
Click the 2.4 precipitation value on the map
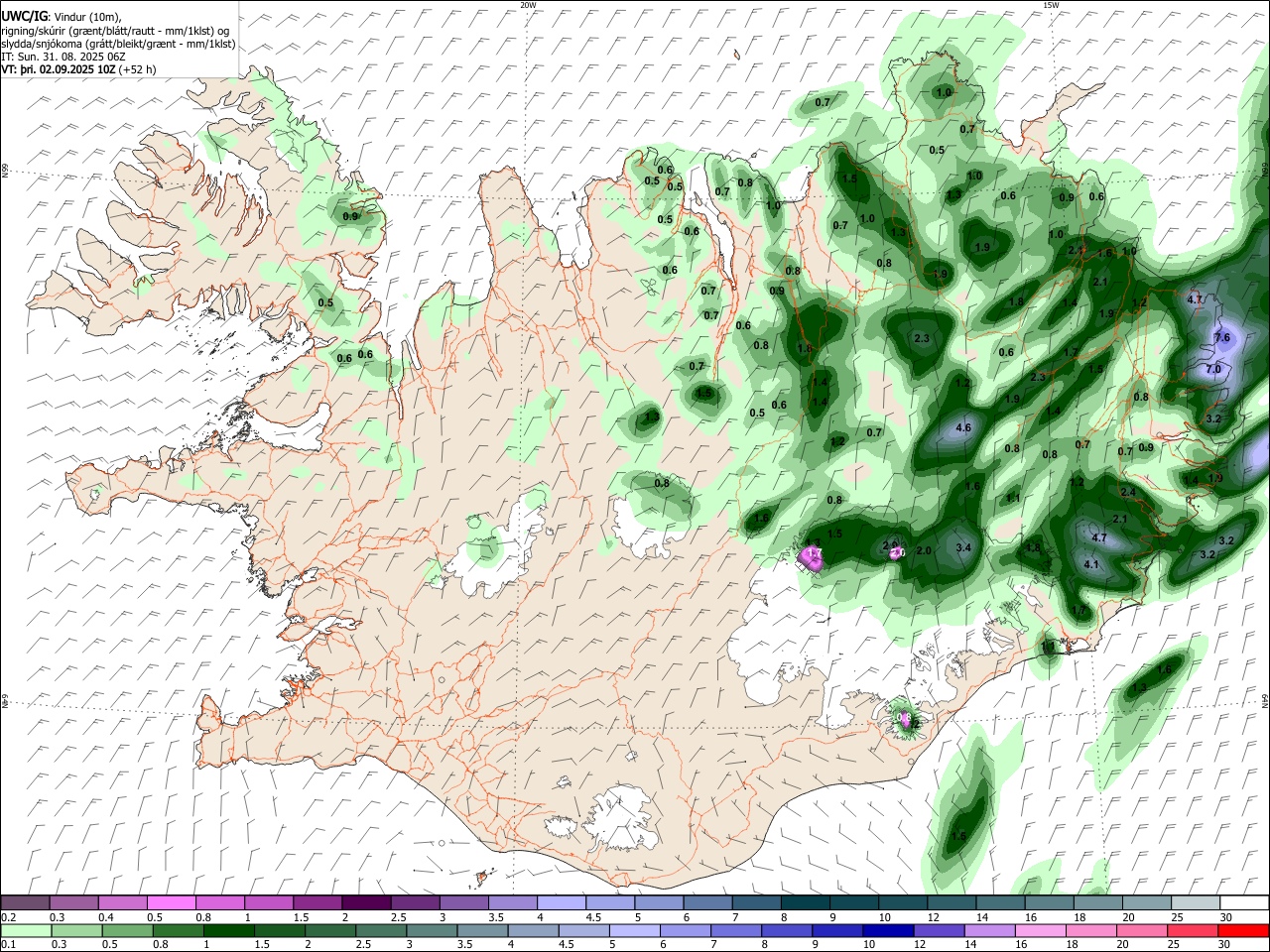(x=1128, y=493)
